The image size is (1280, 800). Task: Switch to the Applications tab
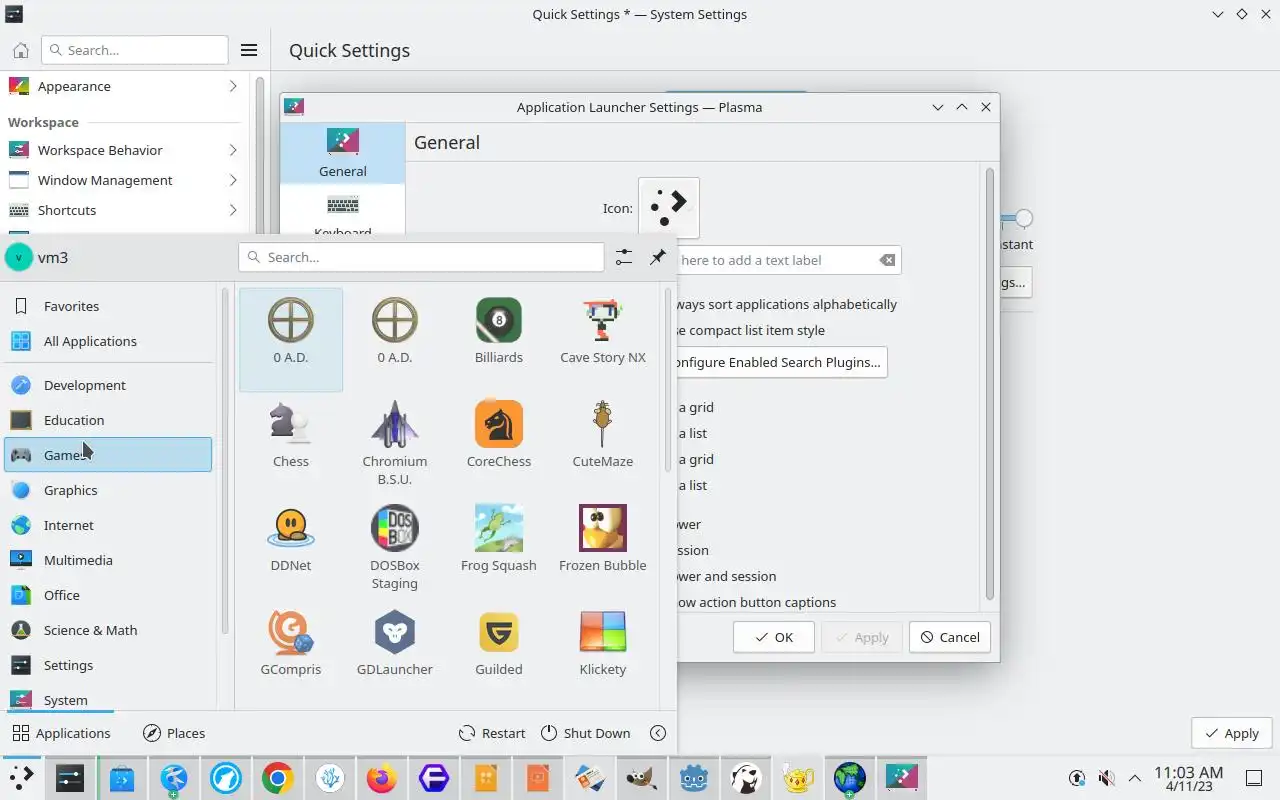pyautogui.click(x=61, y=733)
